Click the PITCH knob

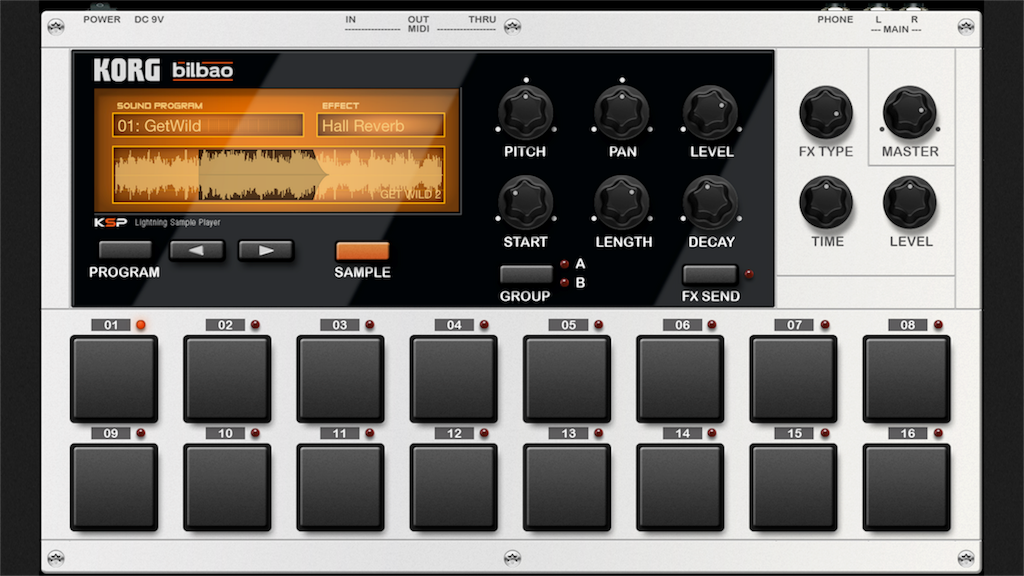click(526, 112)
